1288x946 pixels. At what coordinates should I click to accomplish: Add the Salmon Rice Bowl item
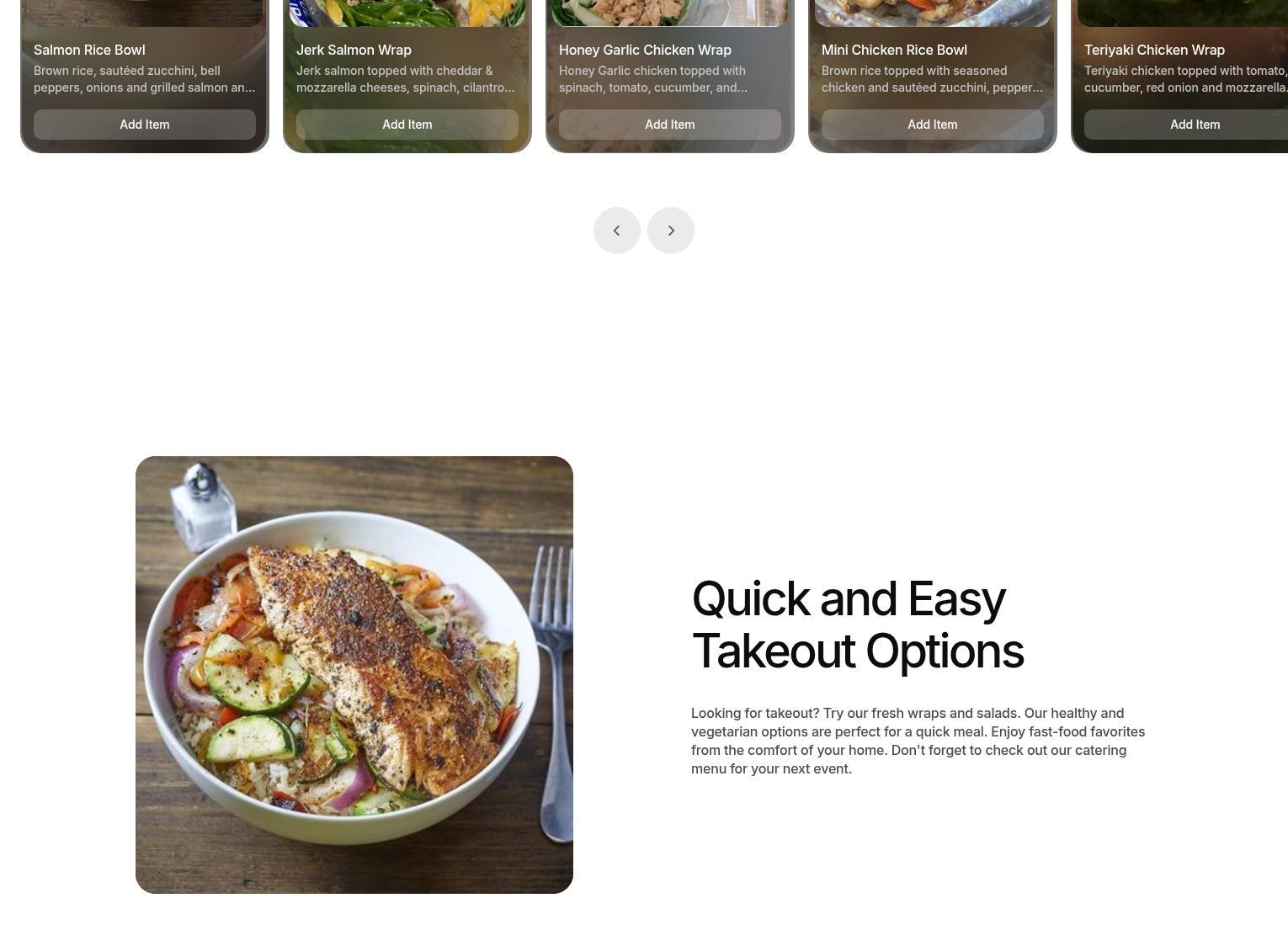pyautogui.click(x=145, y=125)
